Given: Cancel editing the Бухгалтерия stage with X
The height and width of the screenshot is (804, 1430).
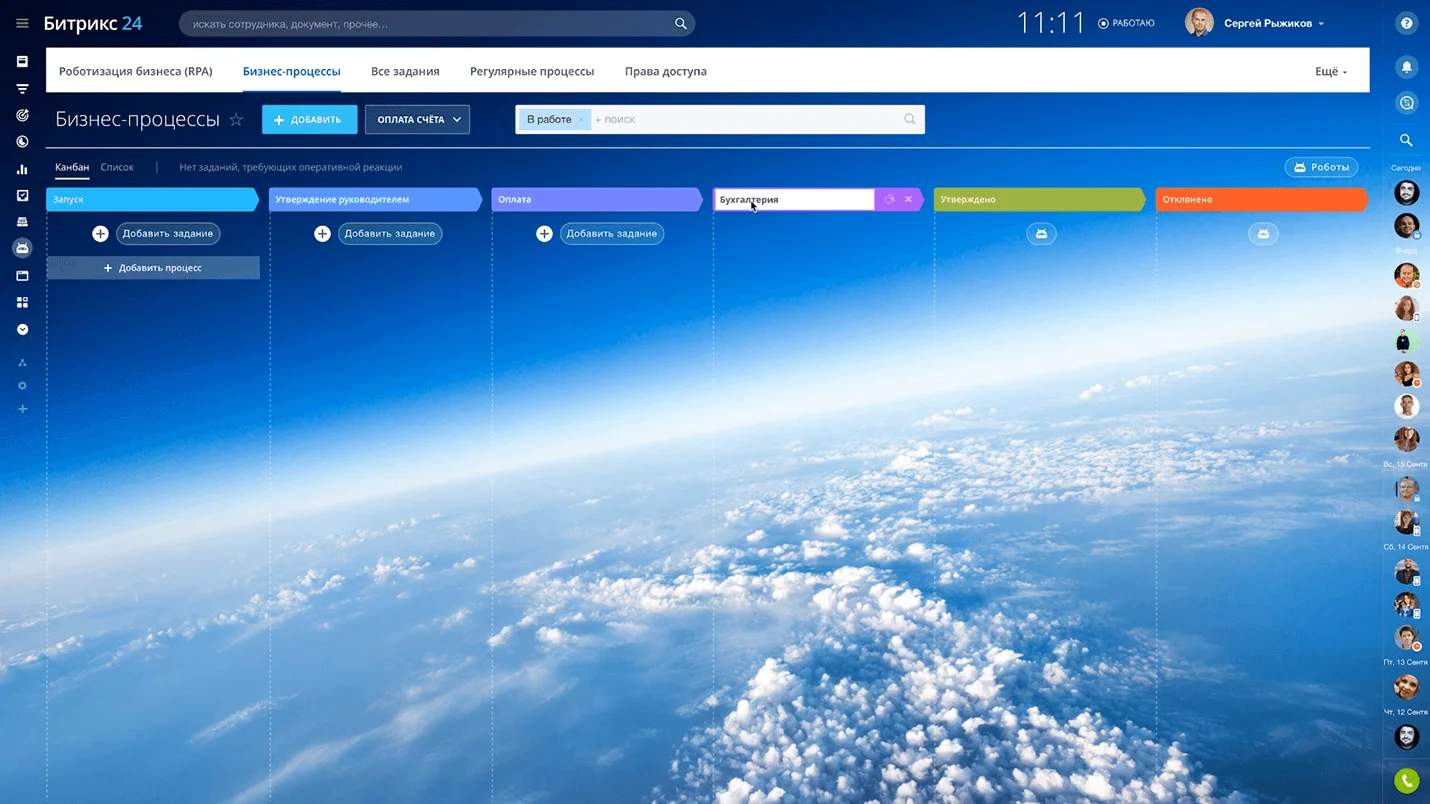Looking at the screenshot, I should click(908, 200).
